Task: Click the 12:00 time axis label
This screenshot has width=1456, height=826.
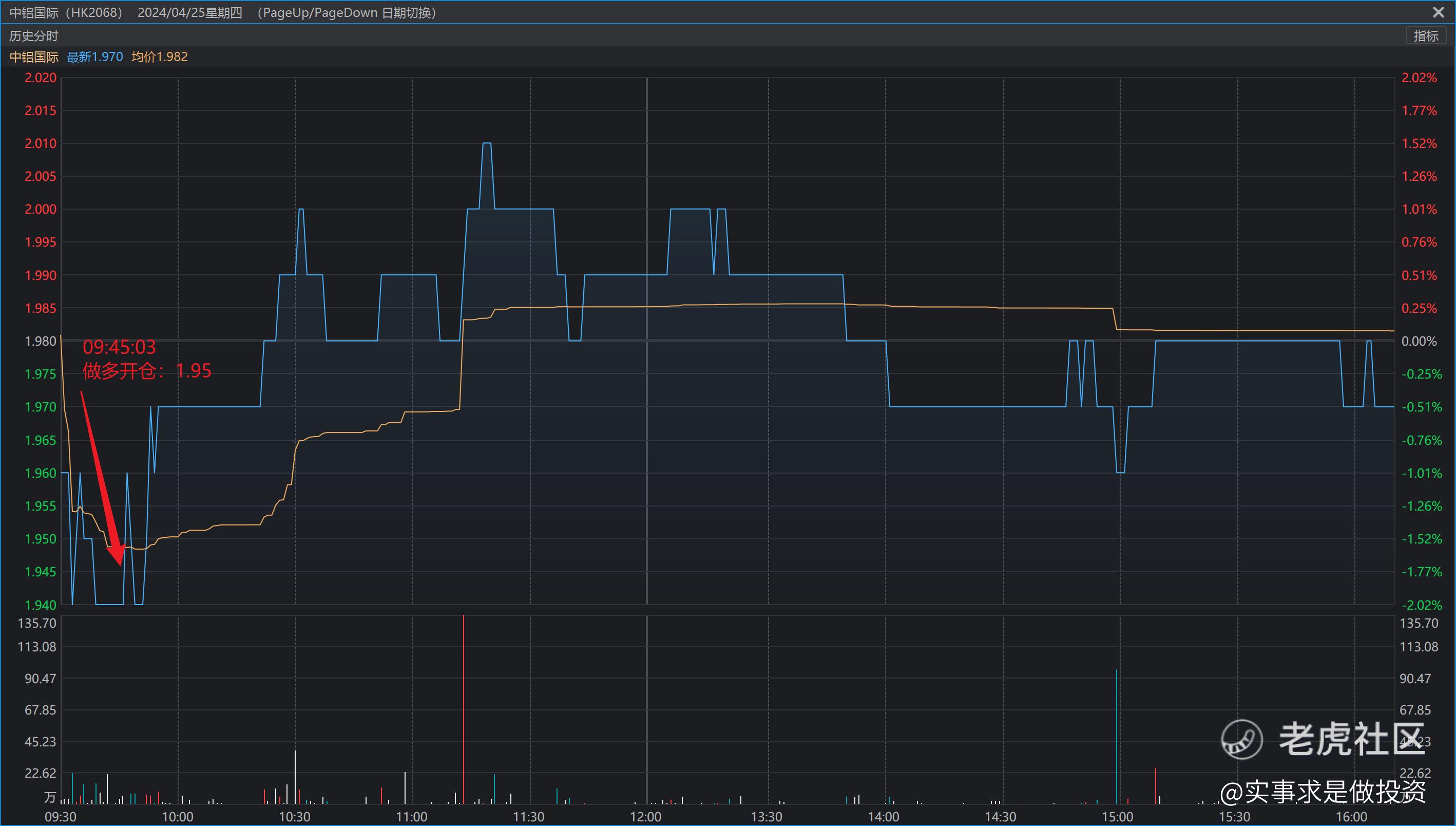Action: coord(646,817)
